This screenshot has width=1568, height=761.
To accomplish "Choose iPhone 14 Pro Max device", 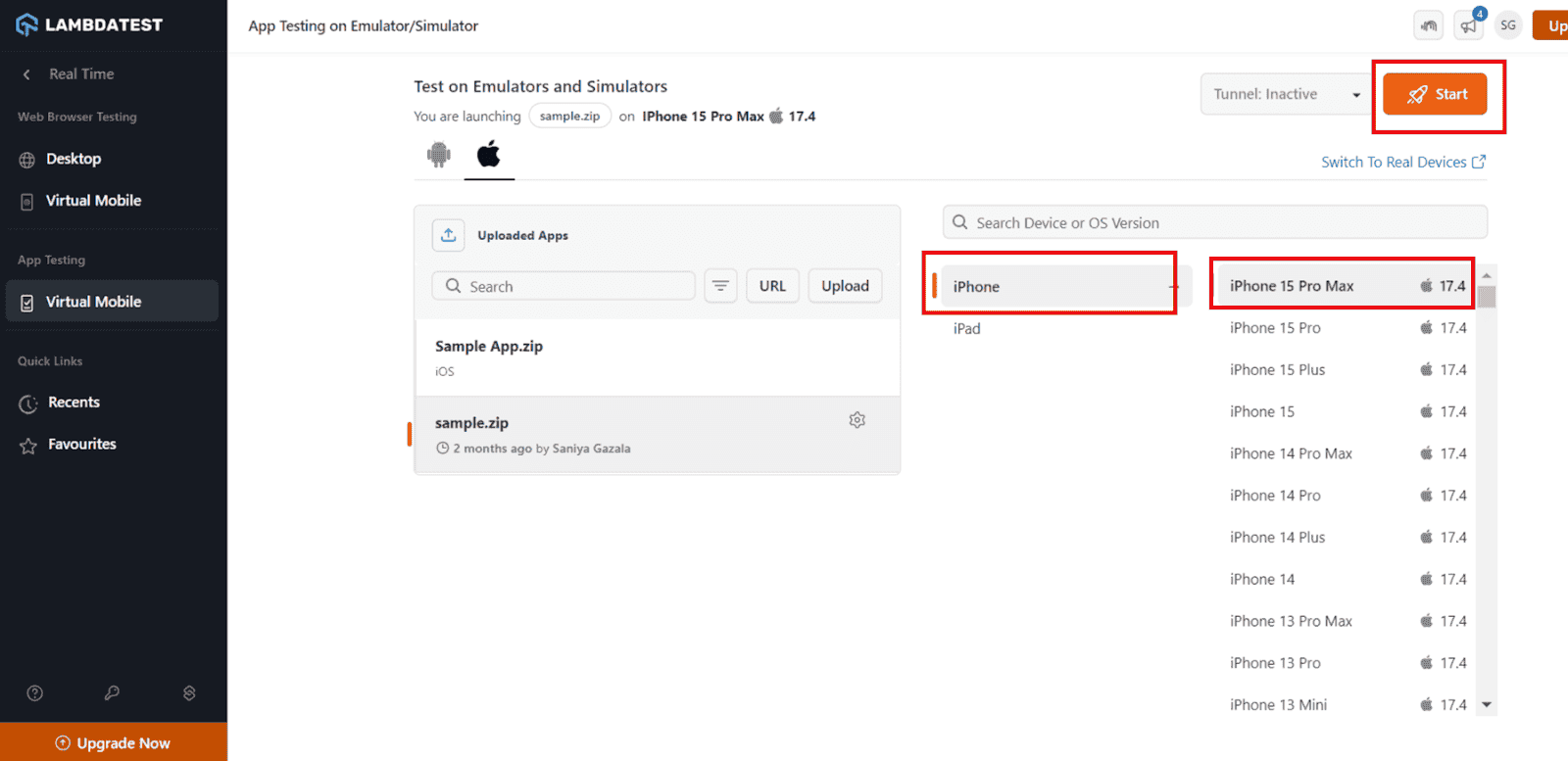I will 1291,453.
